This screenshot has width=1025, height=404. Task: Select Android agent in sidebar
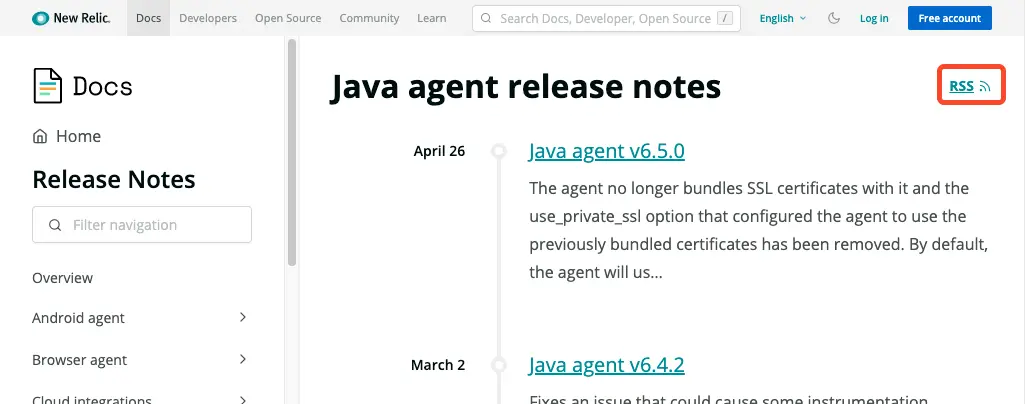[78, 318]
